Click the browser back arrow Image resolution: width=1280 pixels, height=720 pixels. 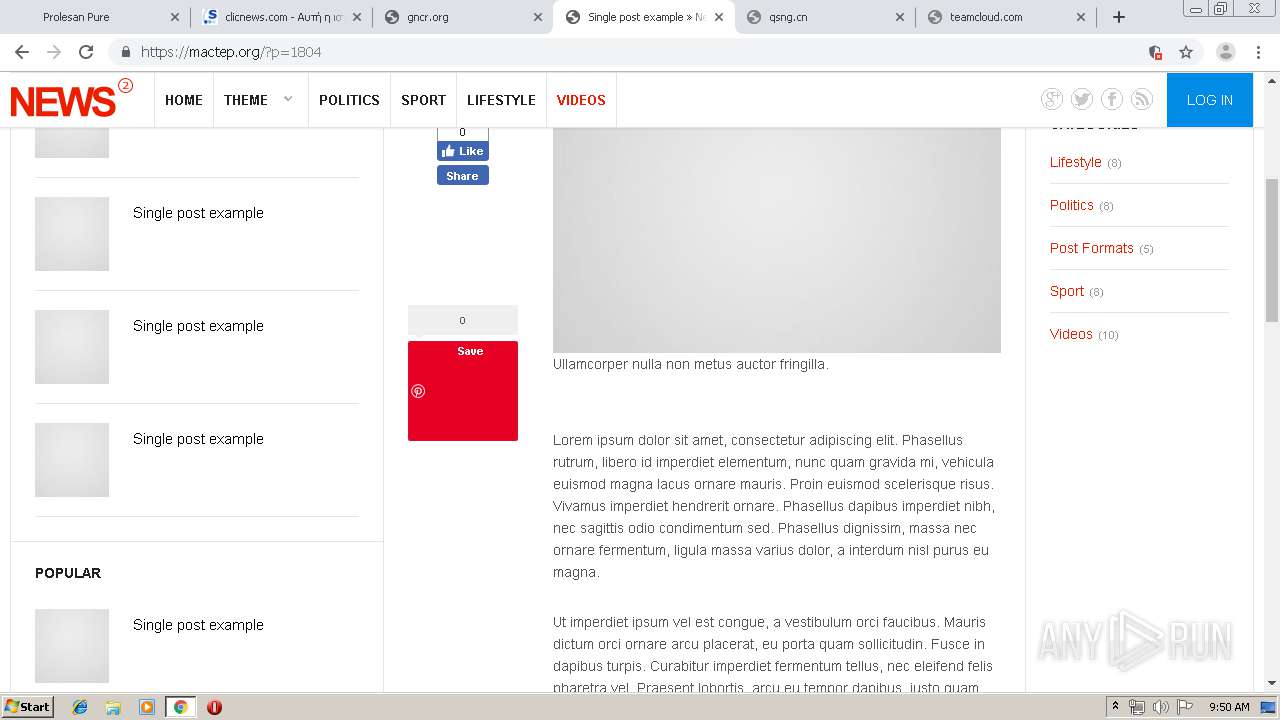(22, 52)
